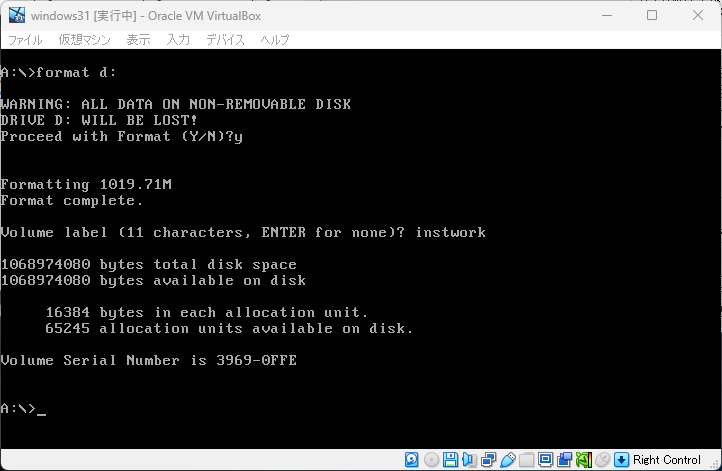Viewport: 722px width, 471px height.
Task: Click the blue keyboard capture arrow icon
Action: tap(622, 459)
